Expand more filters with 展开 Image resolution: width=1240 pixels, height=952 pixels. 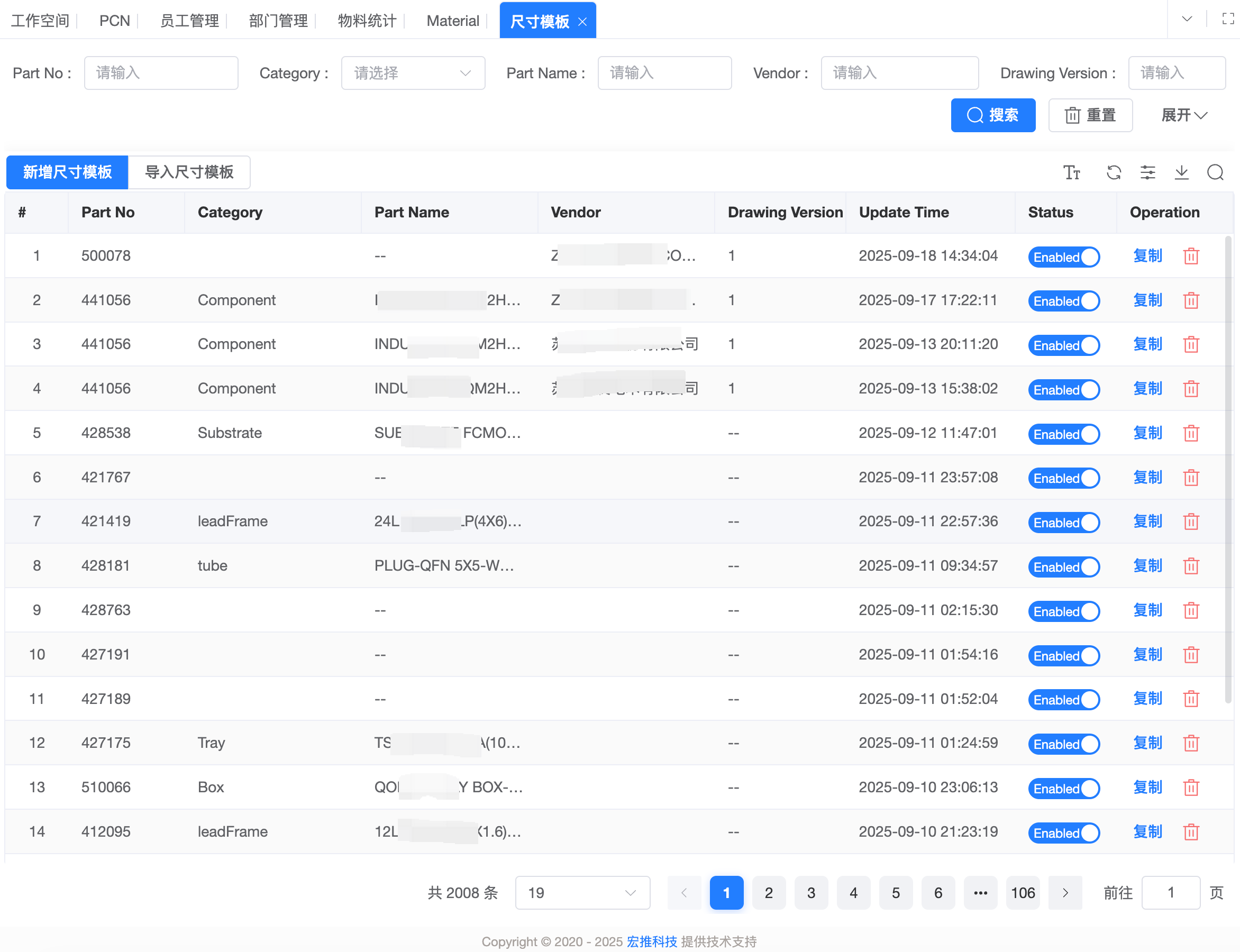pos(1184,116)
